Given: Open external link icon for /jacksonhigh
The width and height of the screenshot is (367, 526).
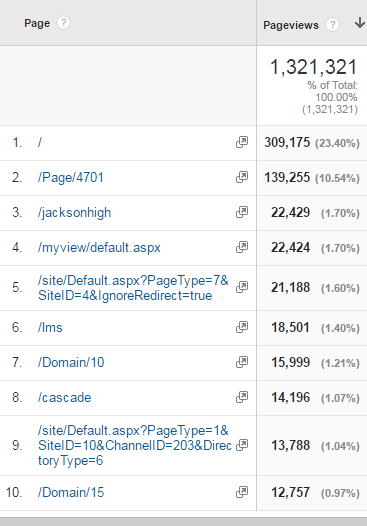Looking at the screenshot, I should tap(242, 212).
